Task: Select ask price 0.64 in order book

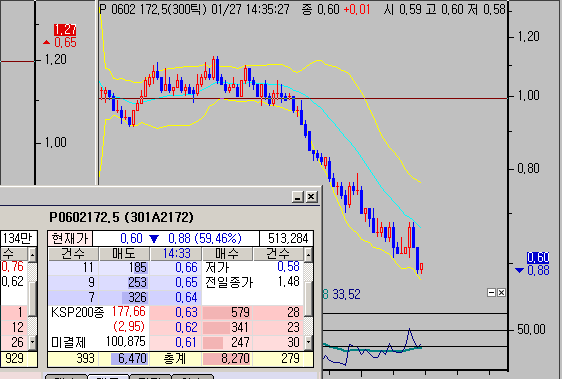Action: [186, 297]
